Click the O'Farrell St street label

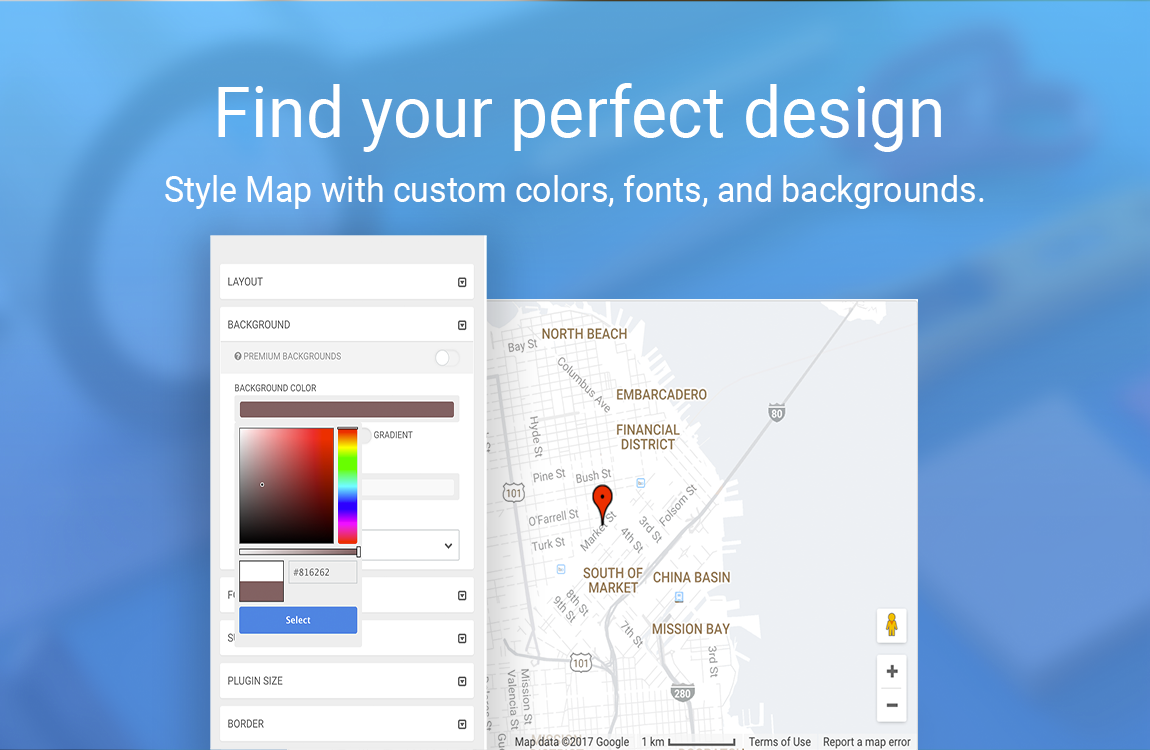(x=554, y=518)
